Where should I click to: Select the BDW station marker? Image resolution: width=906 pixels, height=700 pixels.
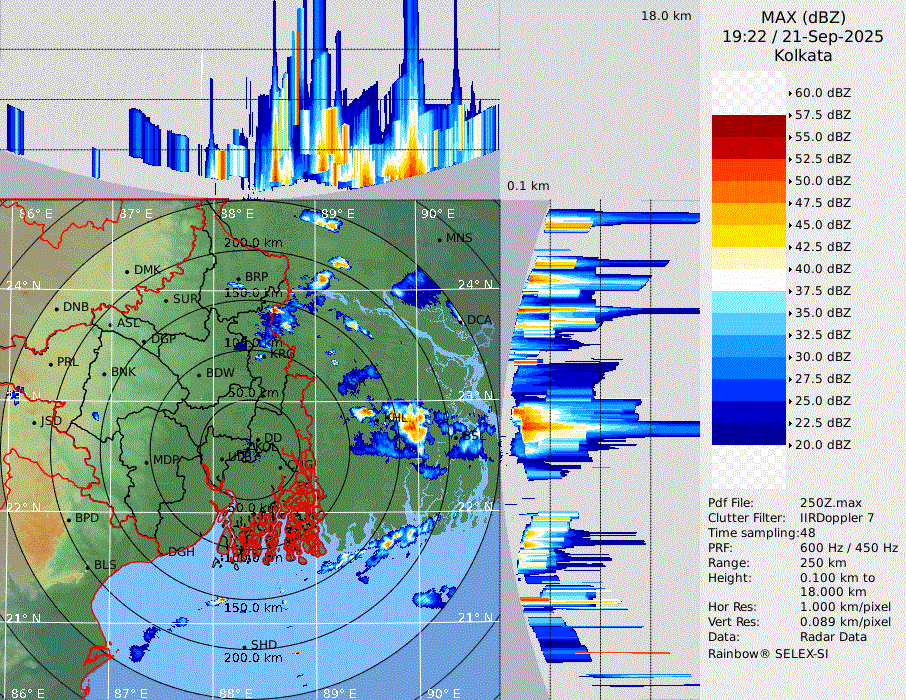(200, 374)
